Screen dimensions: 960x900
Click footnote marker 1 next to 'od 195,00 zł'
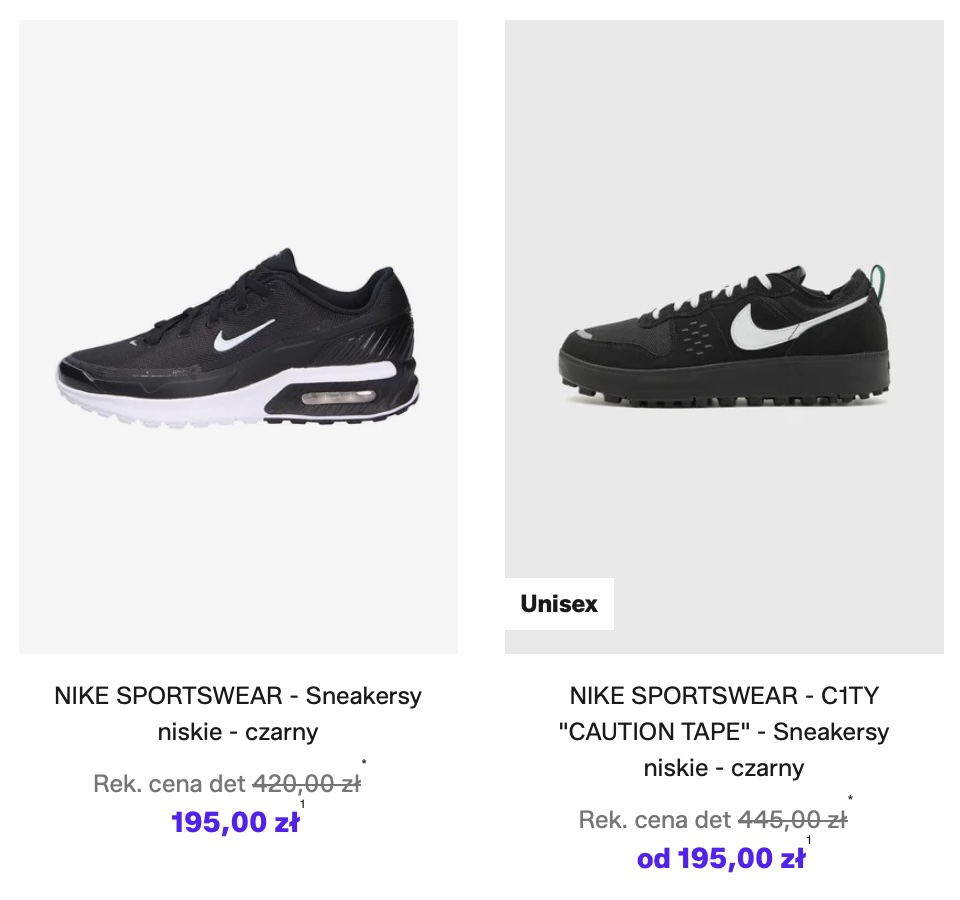click(x=809, y=840)
